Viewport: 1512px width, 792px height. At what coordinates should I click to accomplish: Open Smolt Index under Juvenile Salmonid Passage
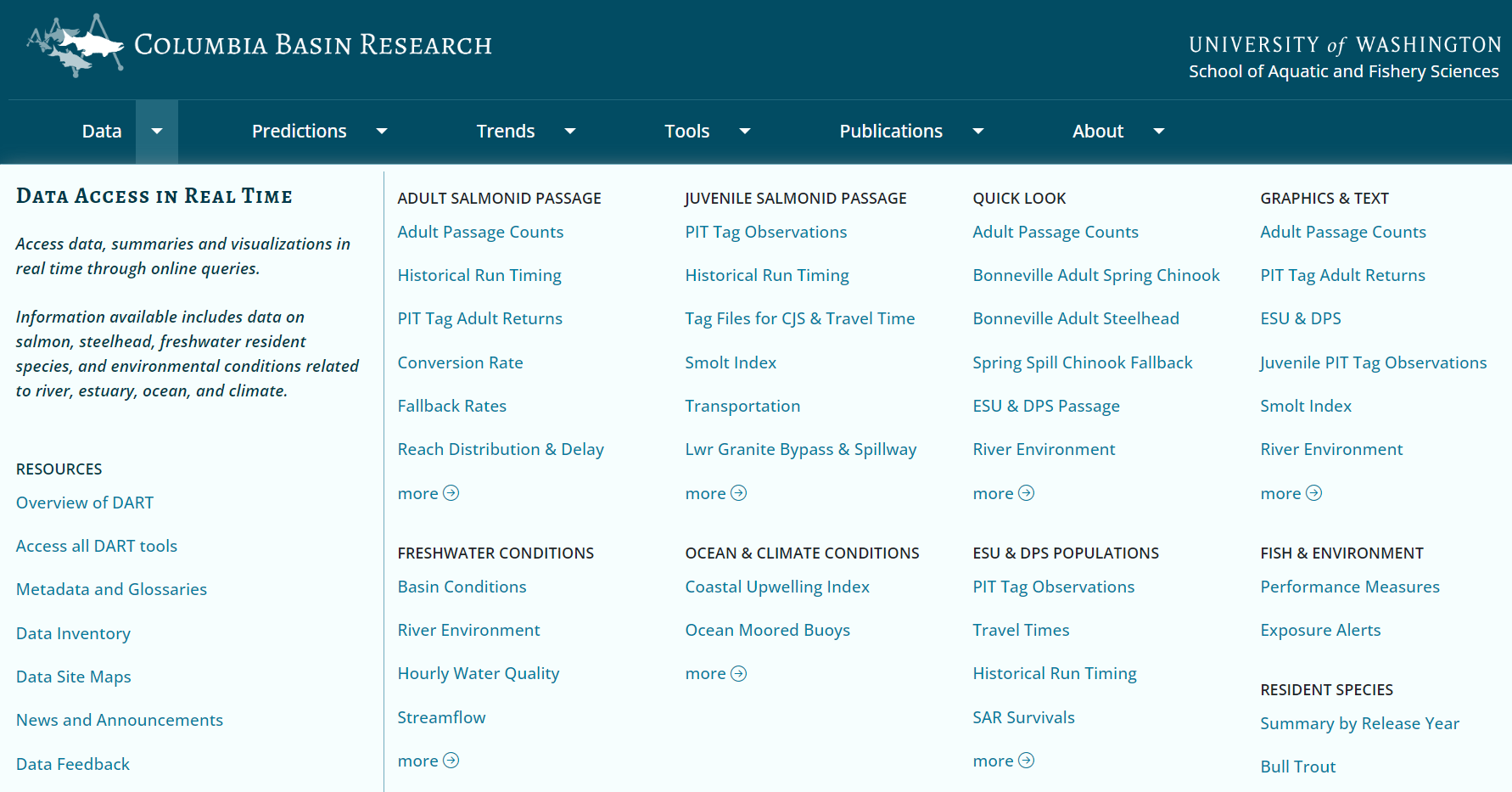[x=731, y=362]
